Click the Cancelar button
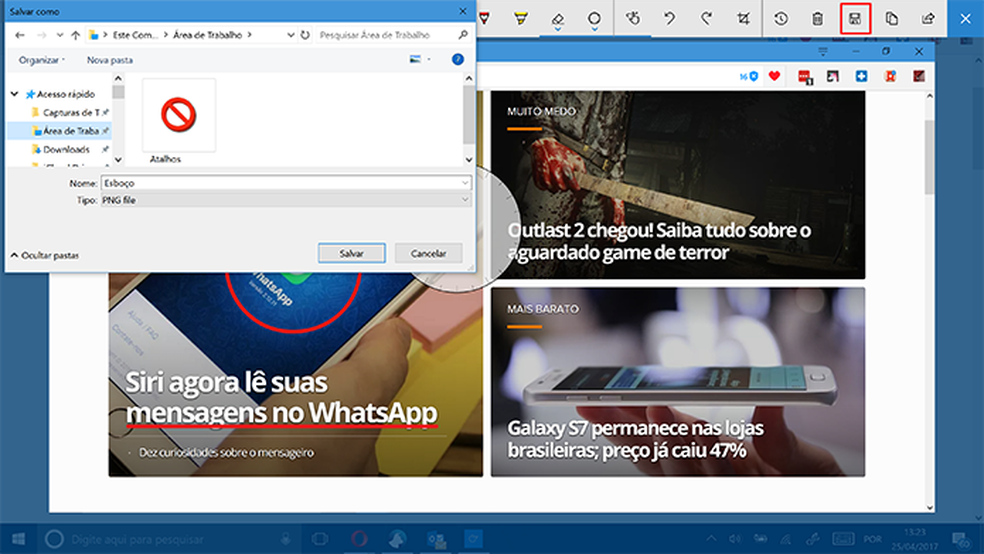 [429, 253]
